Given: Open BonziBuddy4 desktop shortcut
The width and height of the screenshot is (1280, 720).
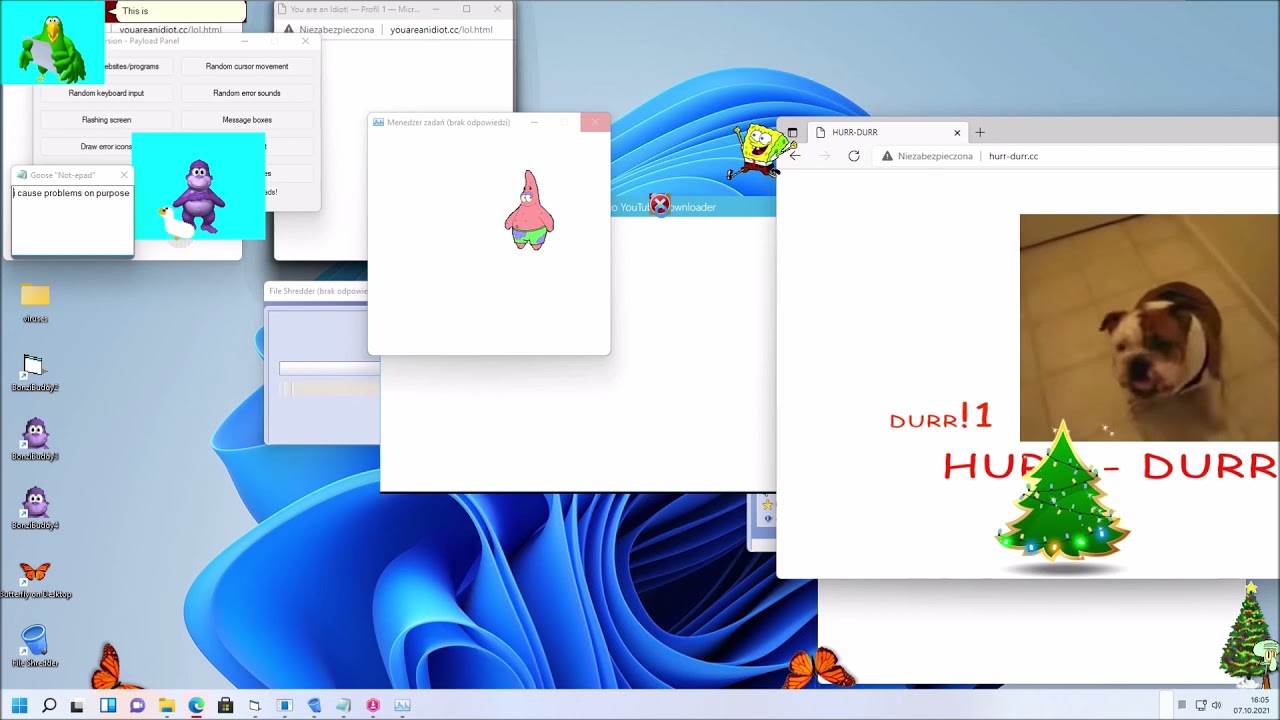Looking at the screenshot, I should pos(35,509).
